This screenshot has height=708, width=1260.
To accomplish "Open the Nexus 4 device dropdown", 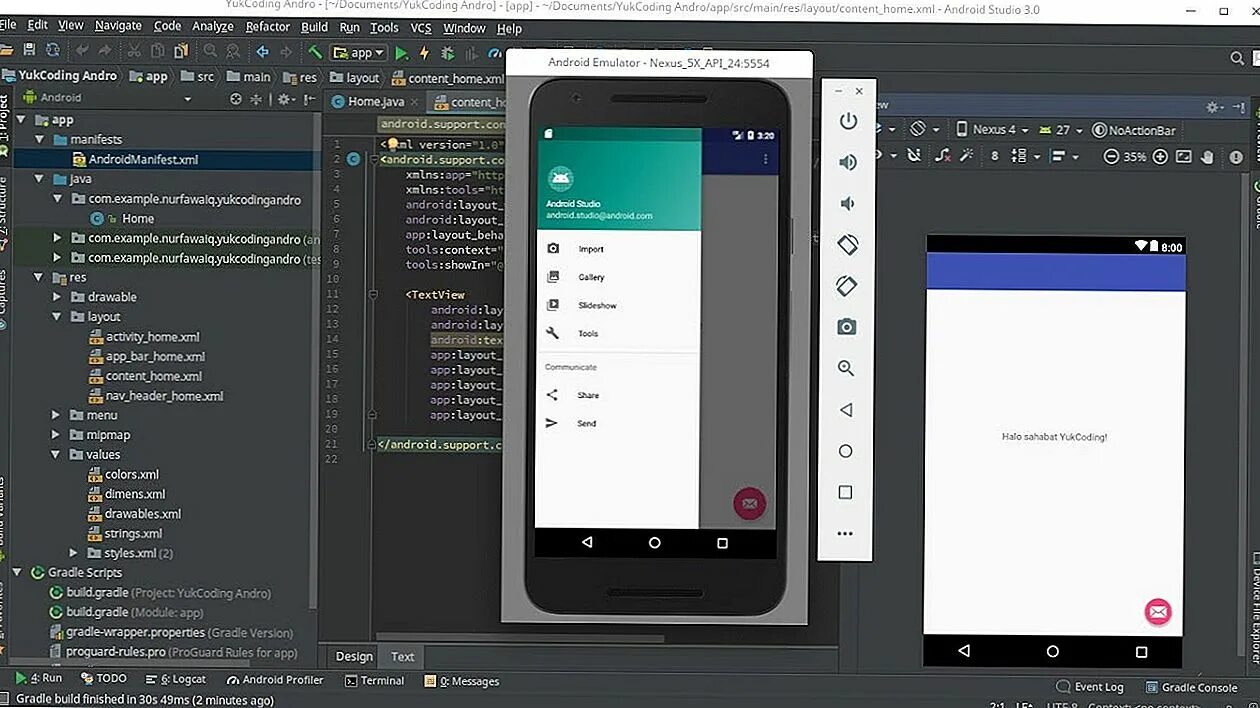I will (992, 130).
